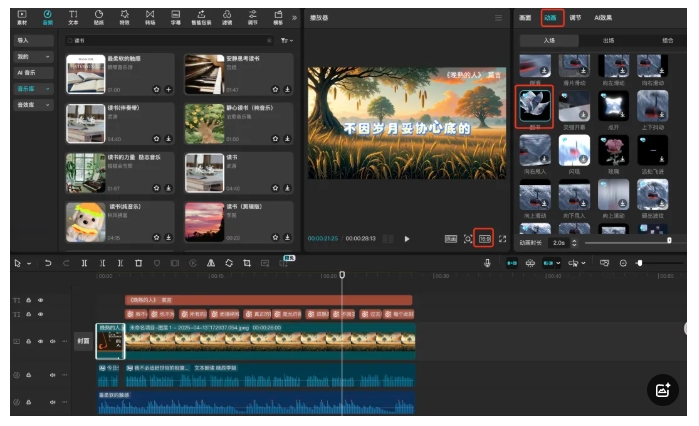This screenshot has height=426, width=699.
Task: Open the filter dropdown beside the music search
Action: pyautogui.click(x=288, y=40)
